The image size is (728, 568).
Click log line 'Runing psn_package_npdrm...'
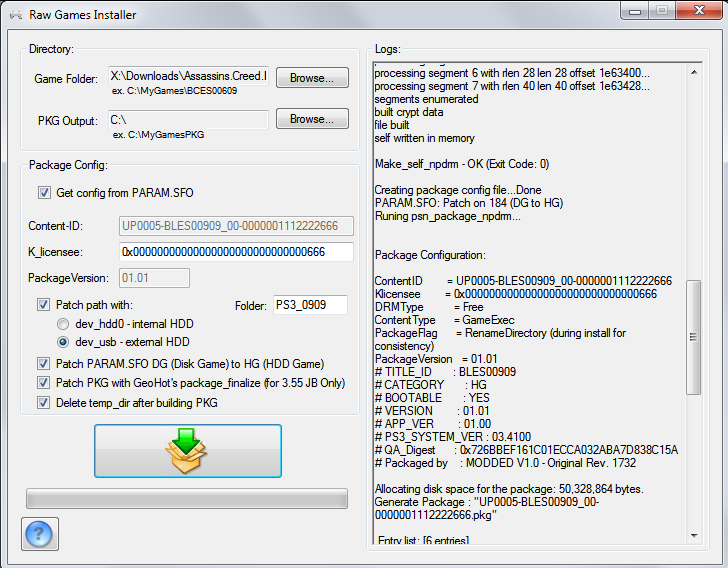click(448, 216)
